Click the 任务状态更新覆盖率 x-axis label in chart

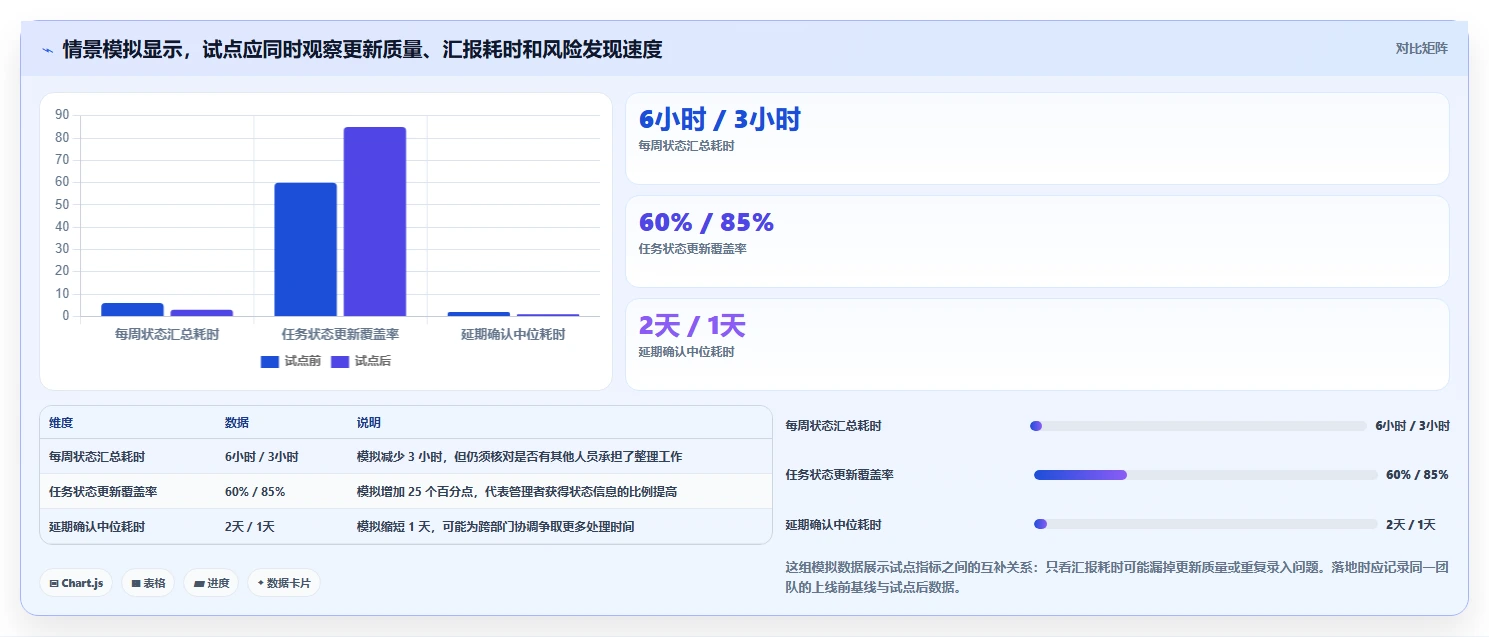pos(340,334)
